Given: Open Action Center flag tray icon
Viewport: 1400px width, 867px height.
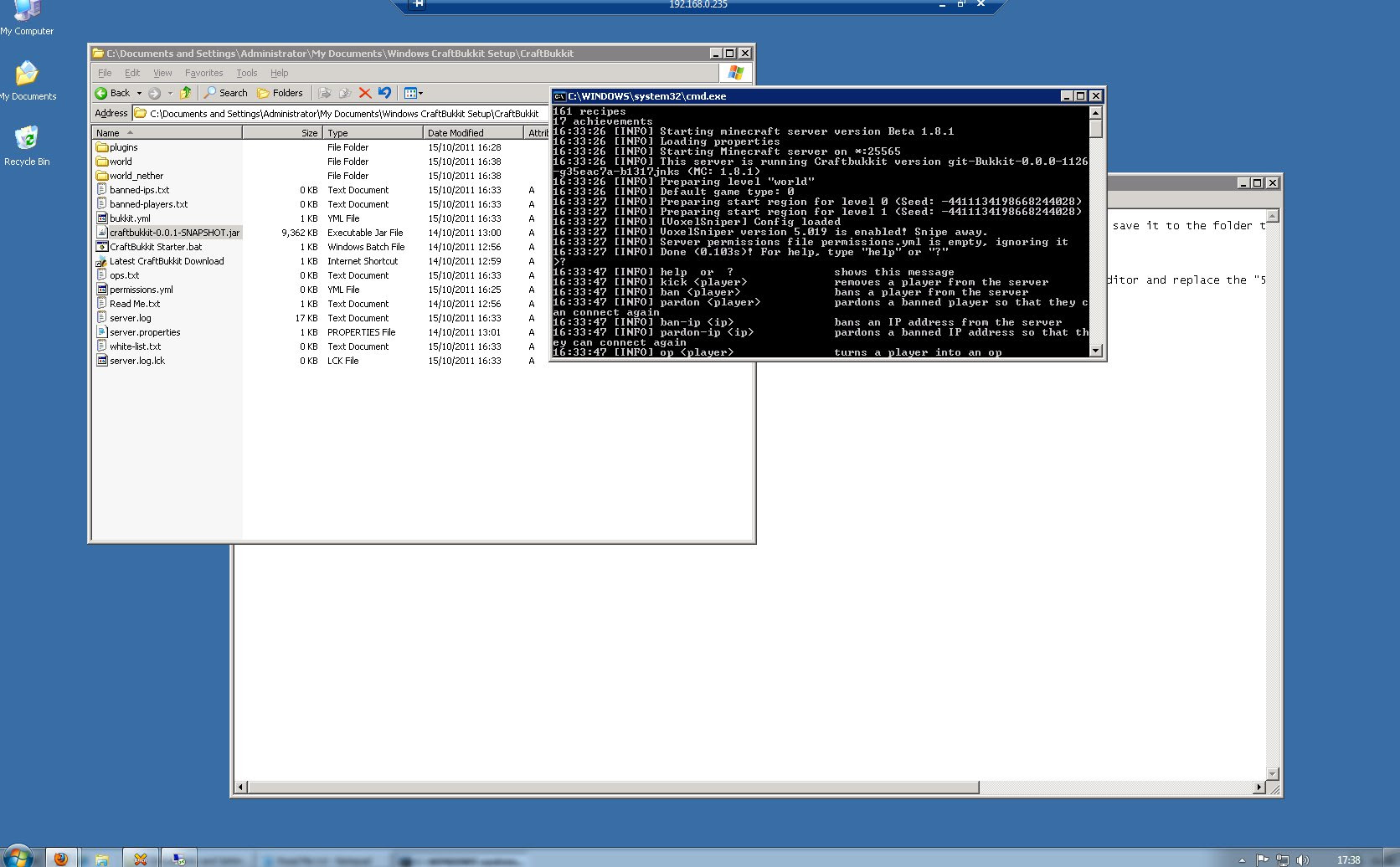Looking at the screenshot, I should pyautogui.click(x=1262, y=859).
